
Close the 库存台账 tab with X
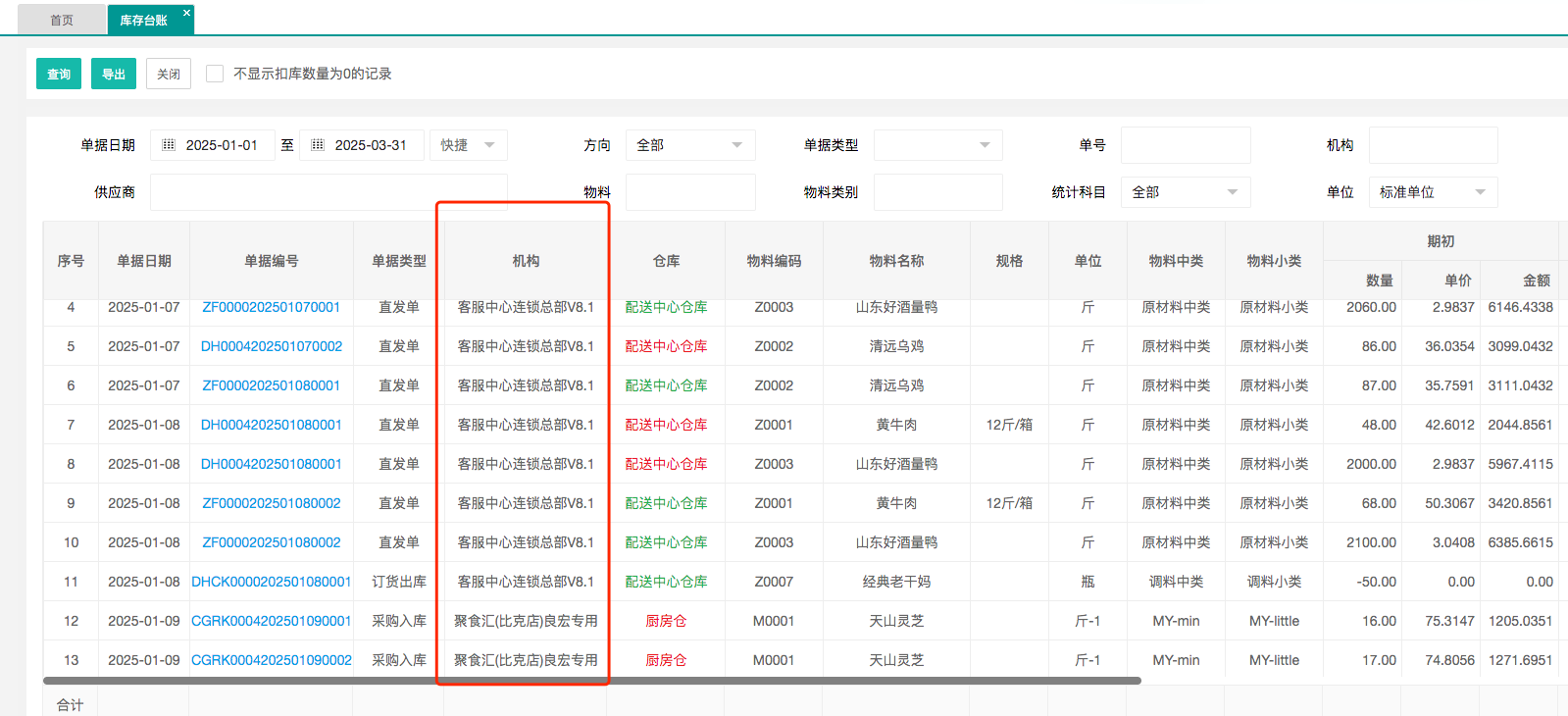pyautogui.click(x=186, y=13)
